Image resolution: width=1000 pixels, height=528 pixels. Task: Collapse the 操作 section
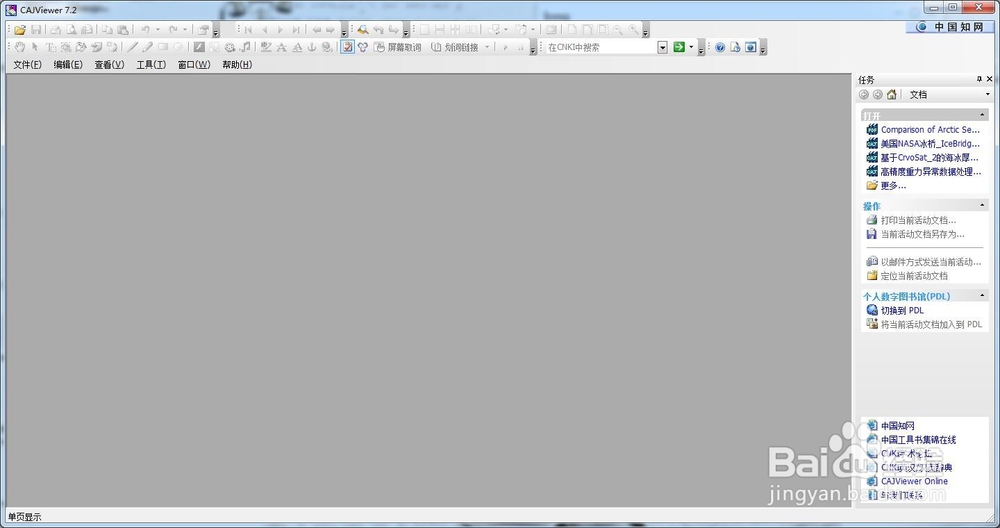point(983,205)
